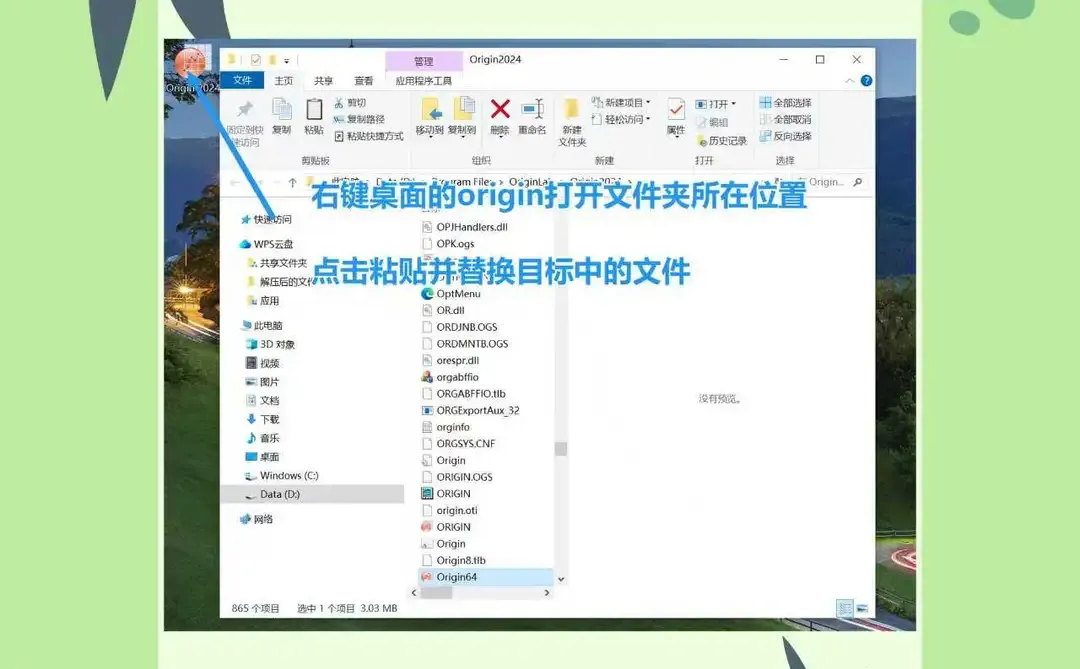Open the Origin 2024 desktop shortcut

pyautogui.click(x=190, y=62)
